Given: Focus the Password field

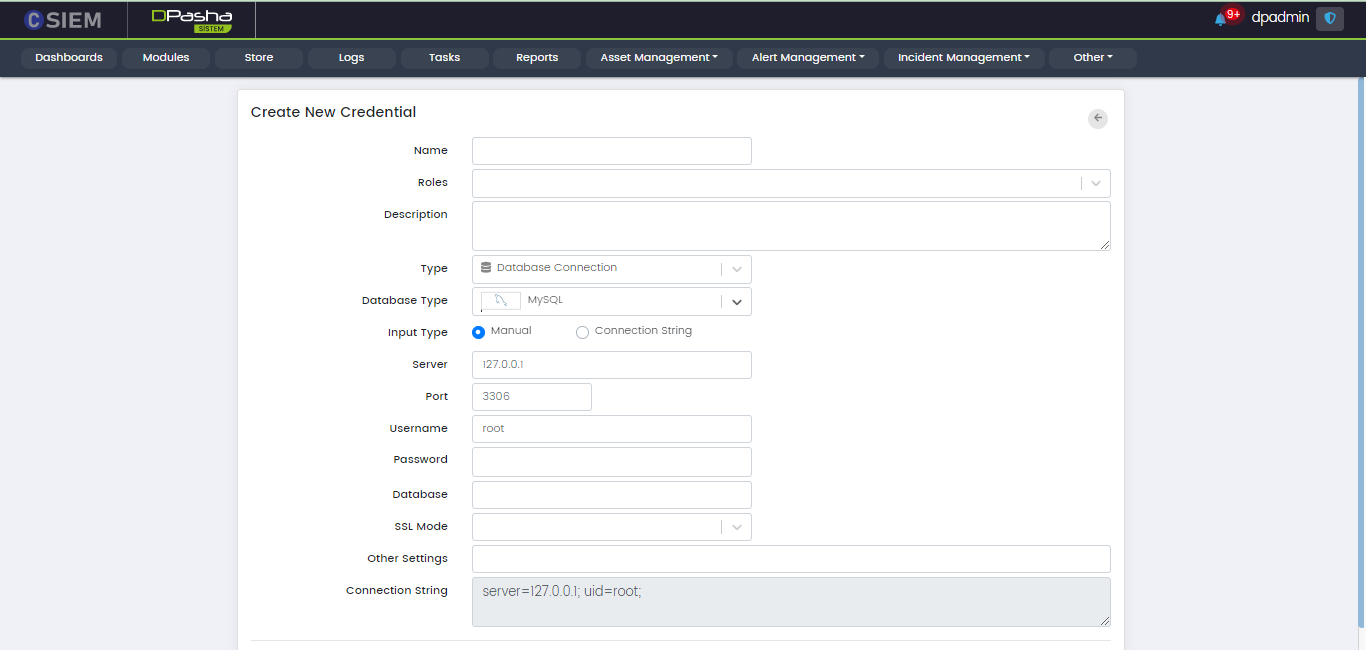Looking at the screenshot, I should 611,461.
